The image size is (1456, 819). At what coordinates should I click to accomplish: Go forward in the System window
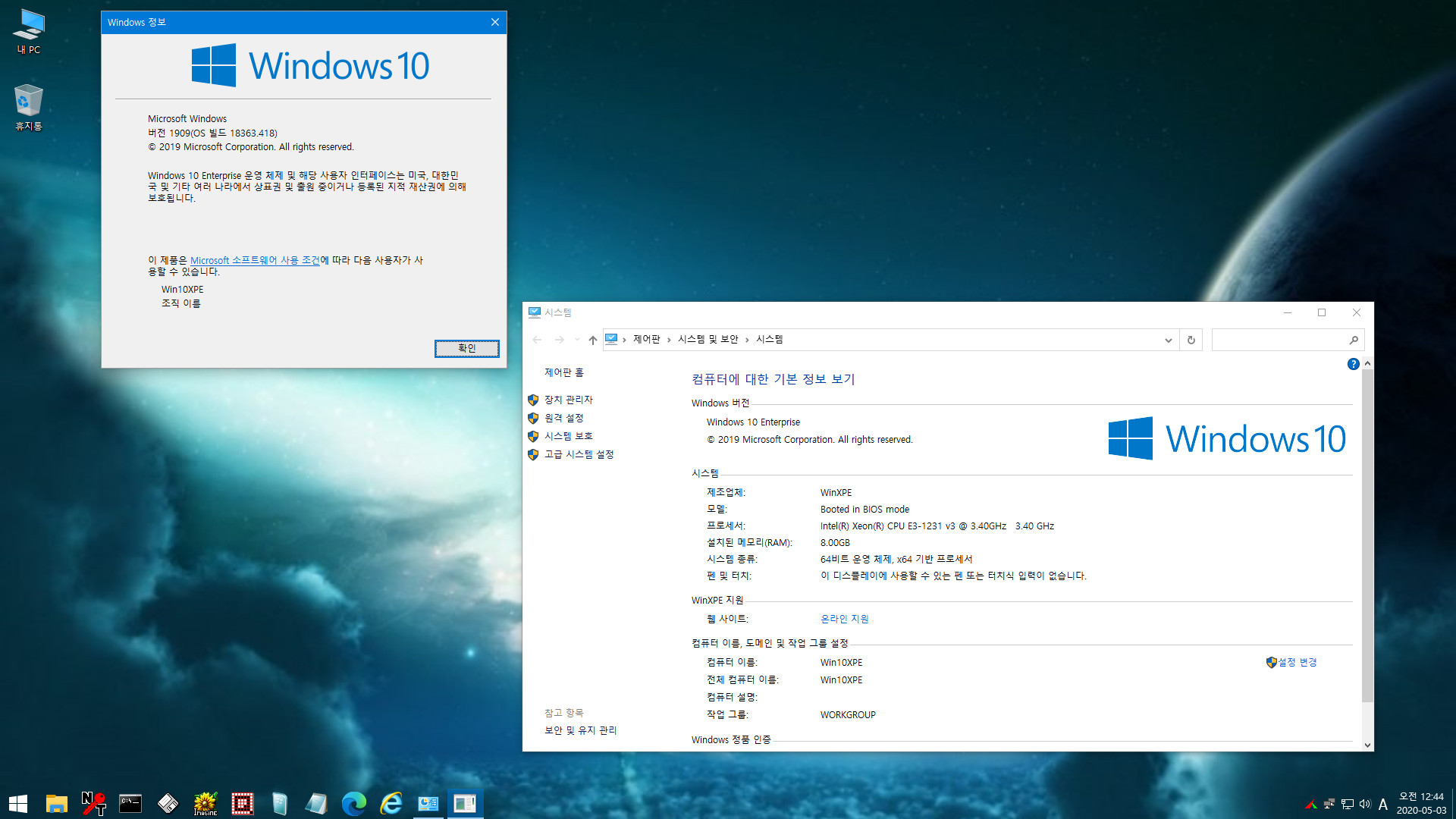(559, 340)
